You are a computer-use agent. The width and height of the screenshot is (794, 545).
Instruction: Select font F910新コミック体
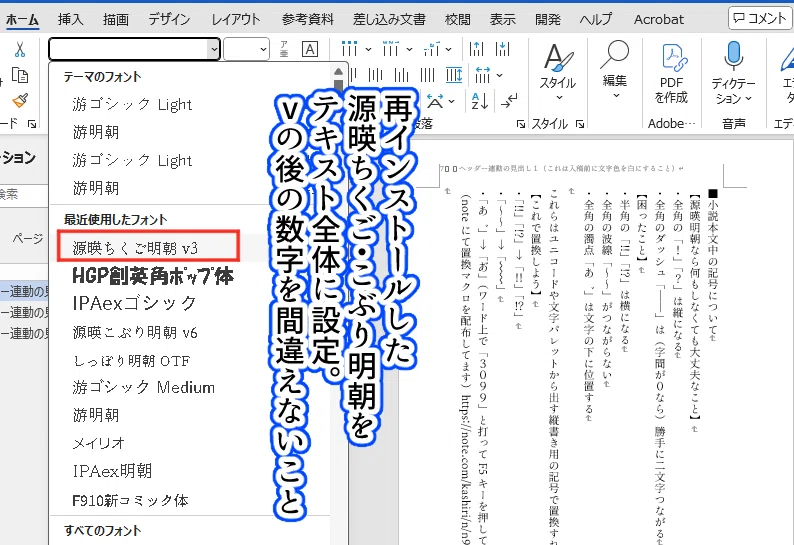tap(130, 500)
